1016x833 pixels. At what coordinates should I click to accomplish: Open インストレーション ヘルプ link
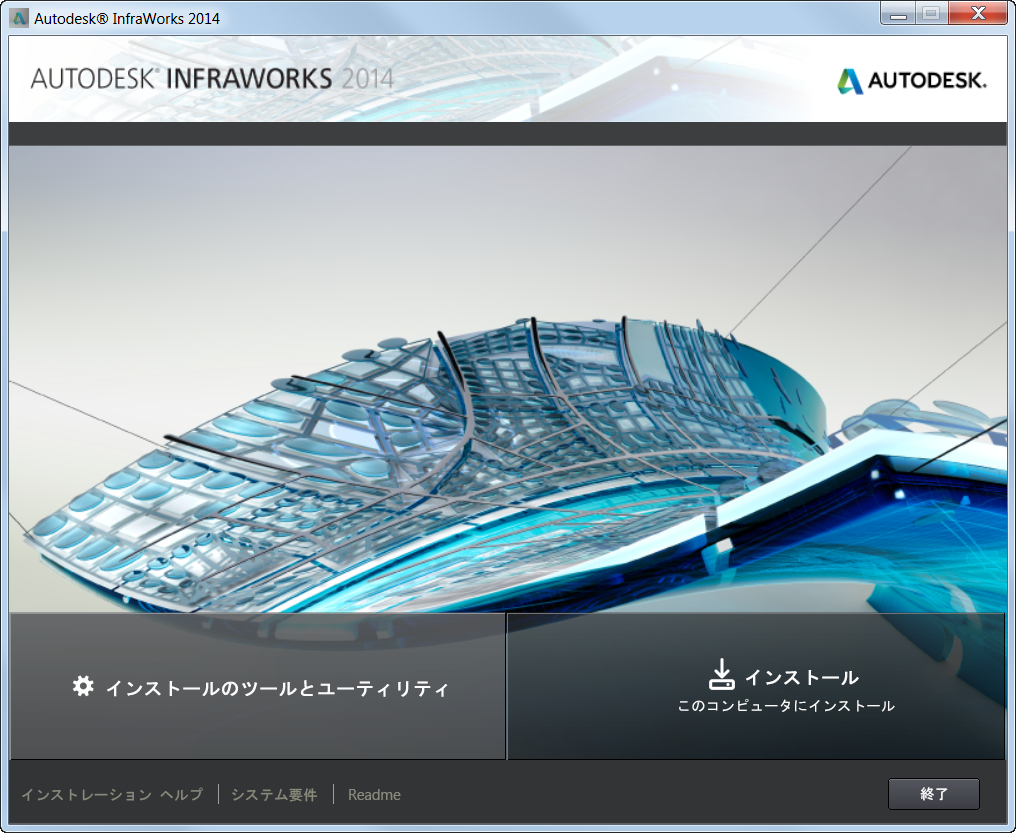click(112, 795)
